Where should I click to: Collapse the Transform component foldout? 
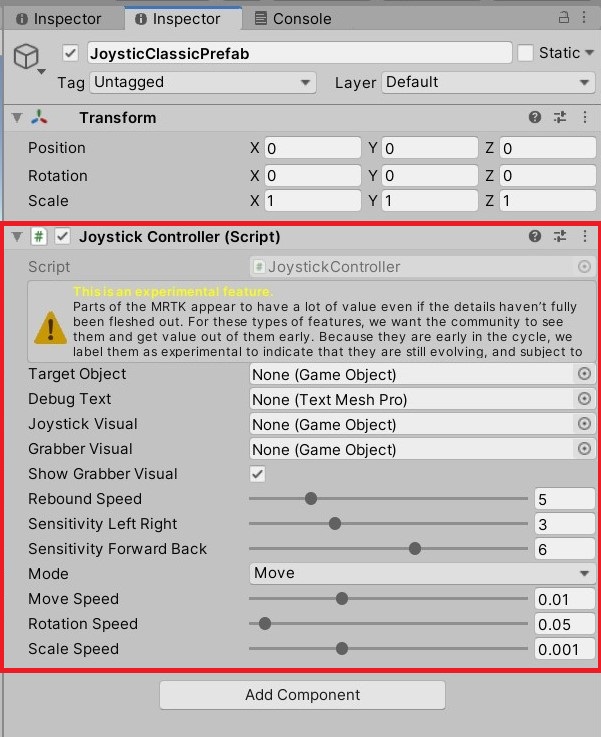(x=17, y=118)
